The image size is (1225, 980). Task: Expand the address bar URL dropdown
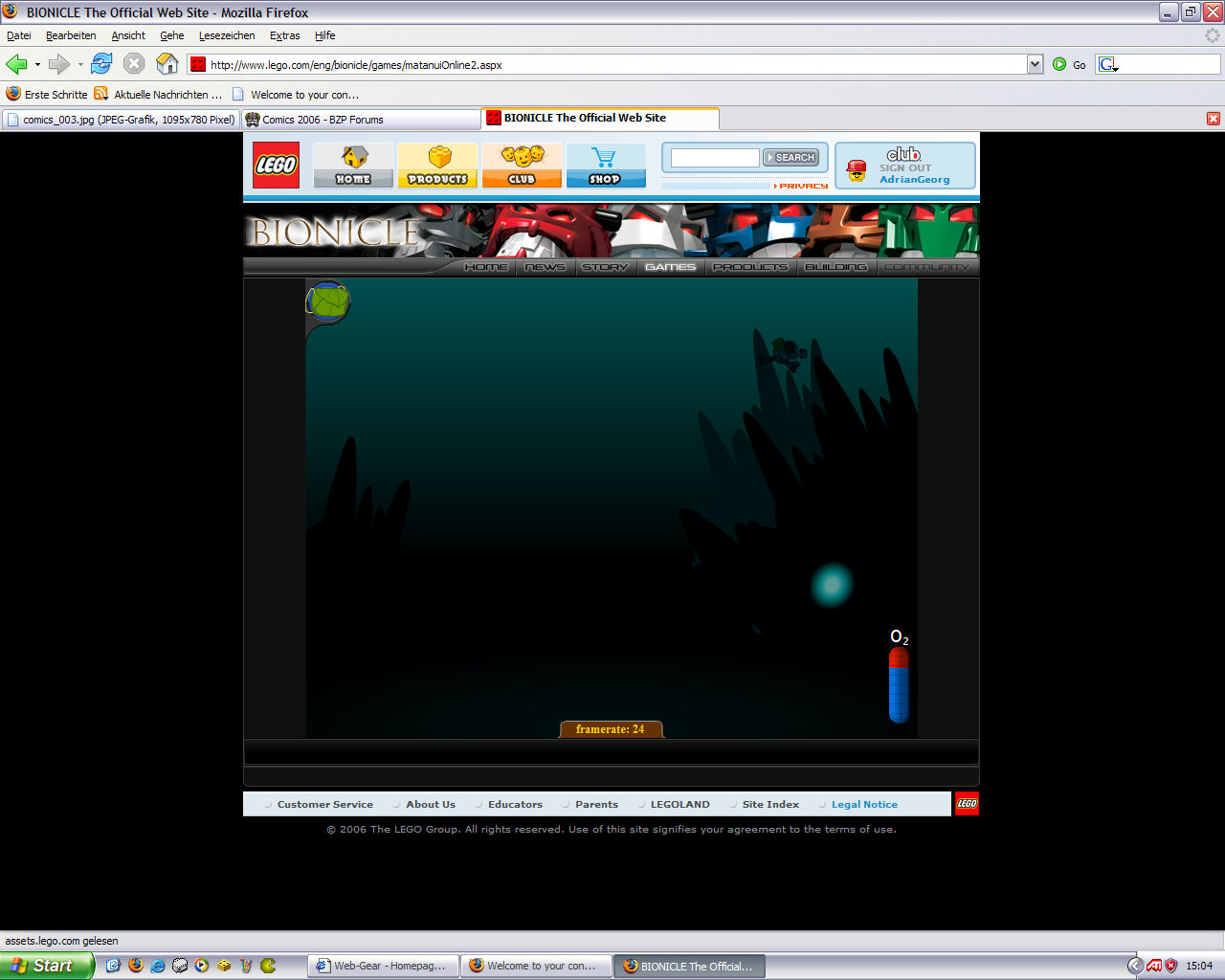pyautogui.click(x=1035, y=64)
